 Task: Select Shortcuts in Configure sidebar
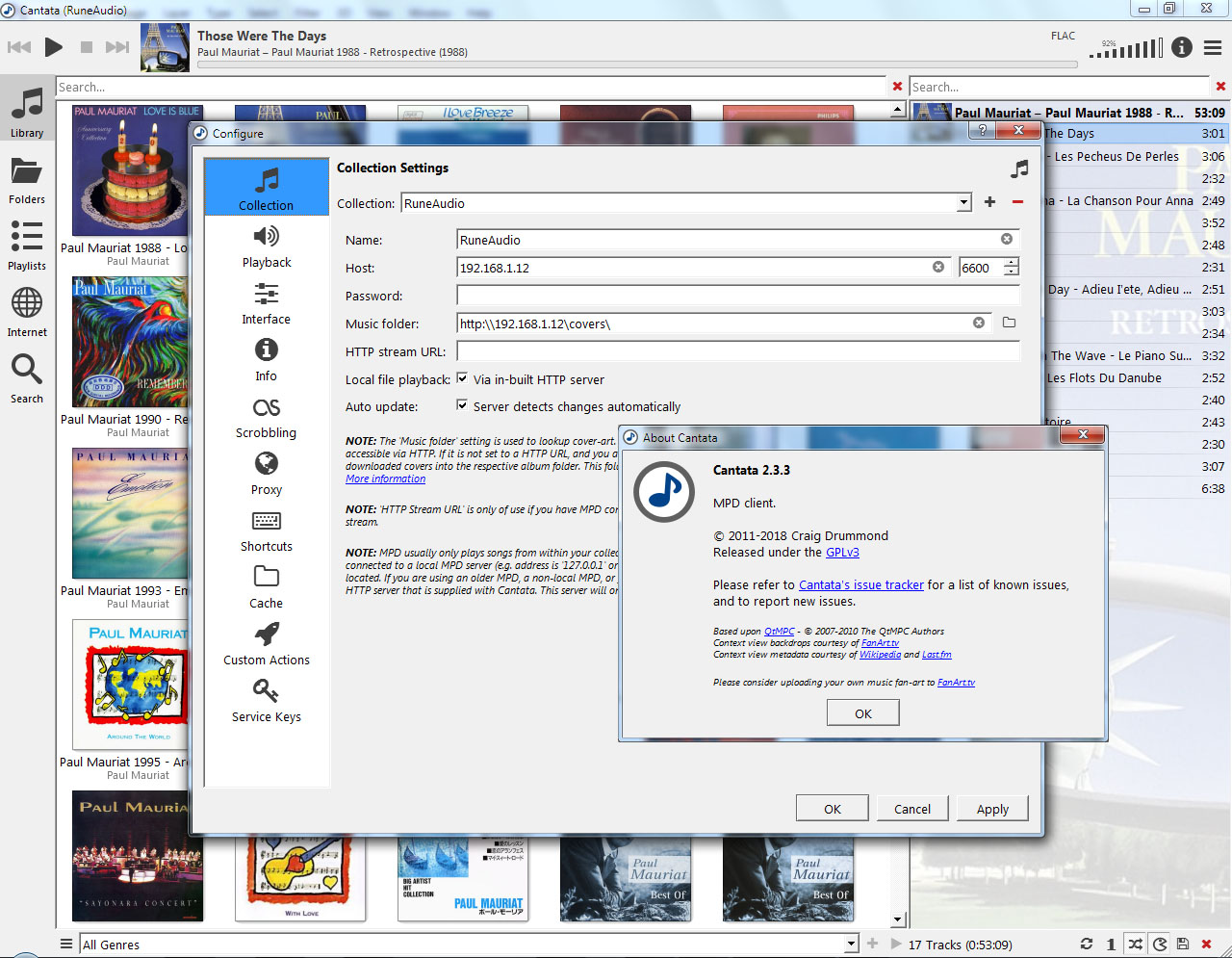click(267, 531)
